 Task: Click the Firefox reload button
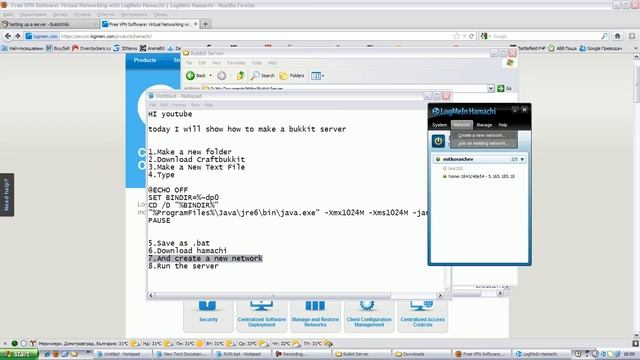click(x=471, y=36)
